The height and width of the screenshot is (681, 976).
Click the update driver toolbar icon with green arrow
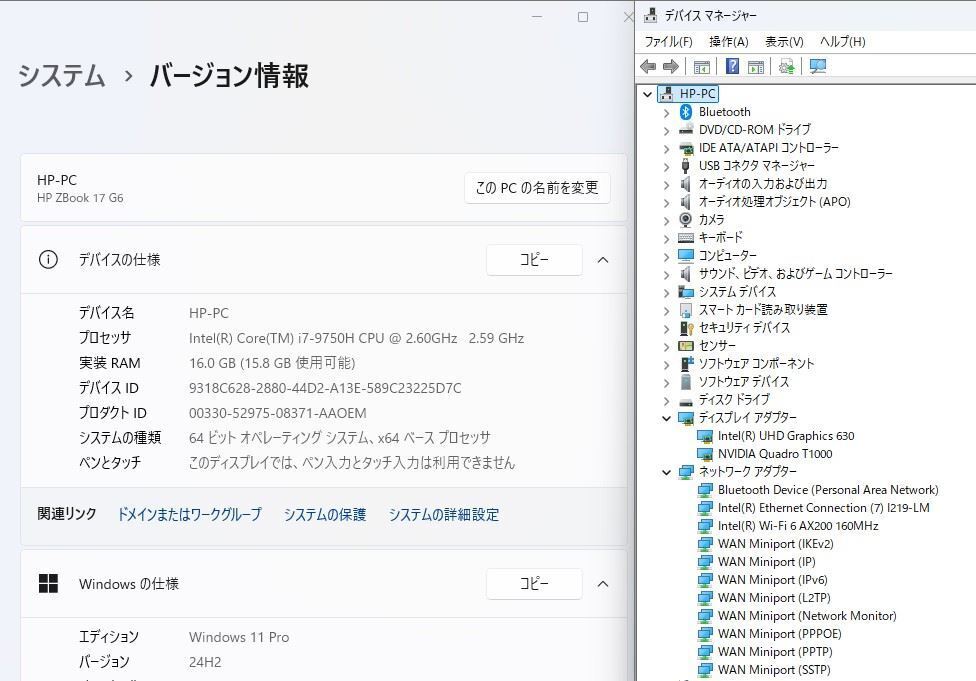click(786, 66)
